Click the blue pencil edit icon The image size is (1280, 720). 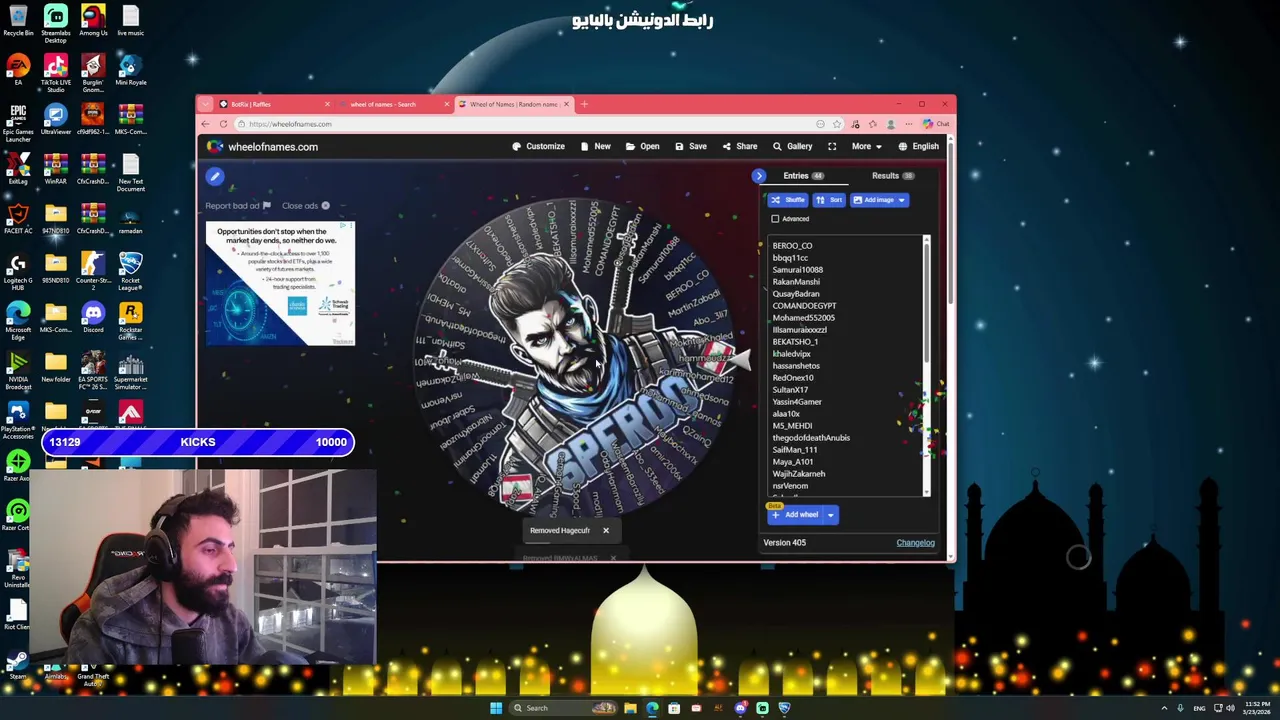coord(214,177)
